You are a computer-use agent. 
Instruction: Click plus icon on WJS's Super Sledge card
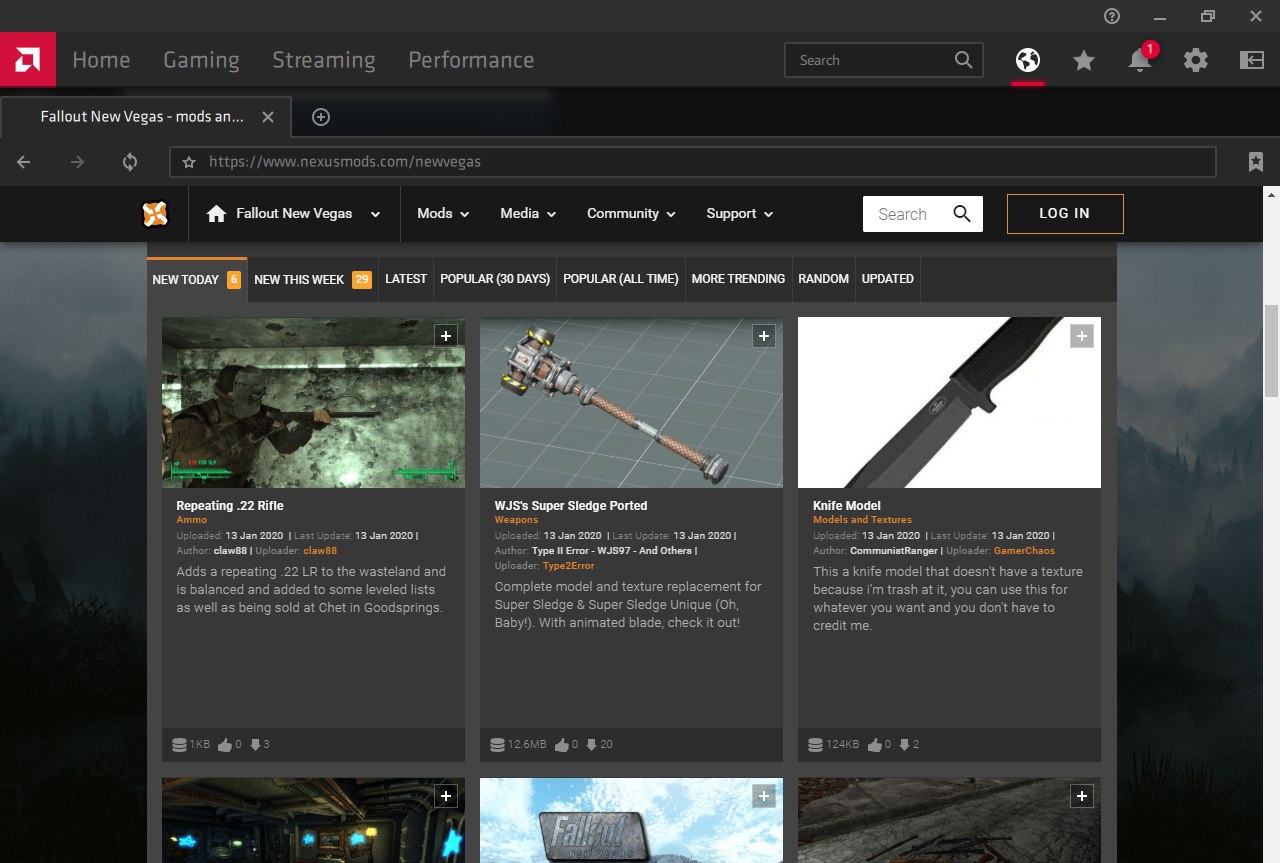764,336
